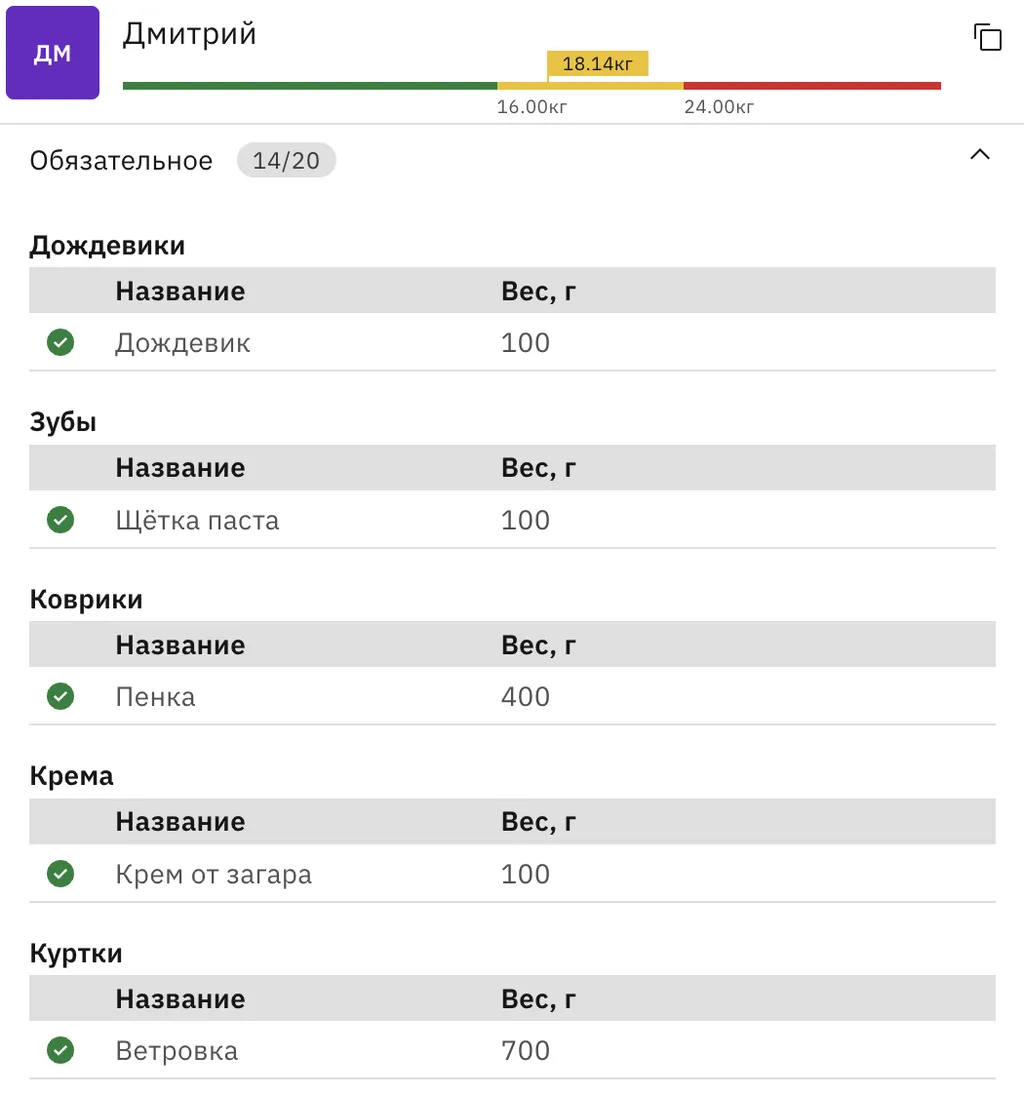1024x1094 pixels.
Task: Select the Щётка паста item name
Action: click(x=197, y=520)
